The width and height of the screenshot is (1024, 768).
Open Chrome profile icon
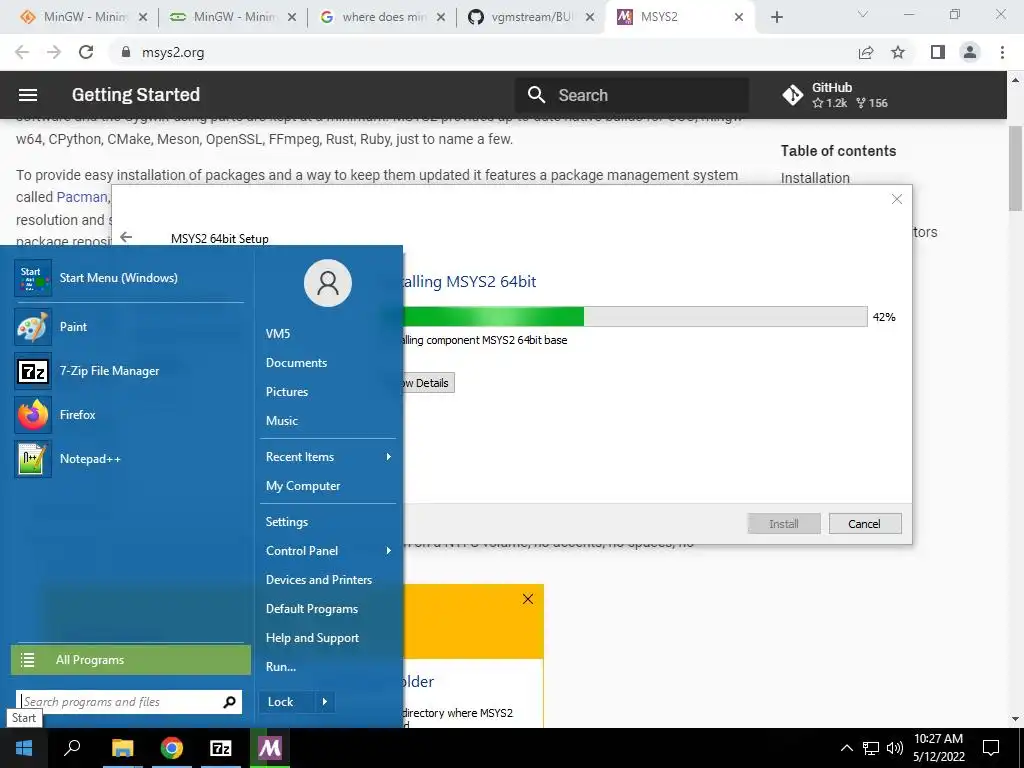click(970, 52)
